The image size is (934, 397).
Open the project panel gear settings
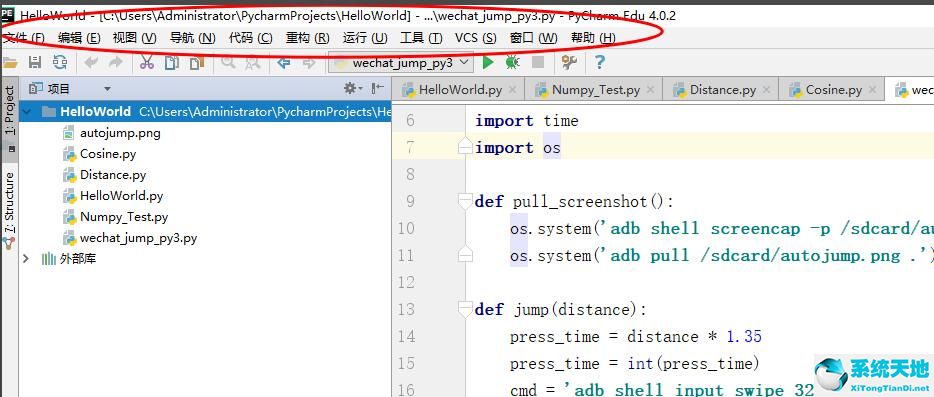[x=351, y=88]
